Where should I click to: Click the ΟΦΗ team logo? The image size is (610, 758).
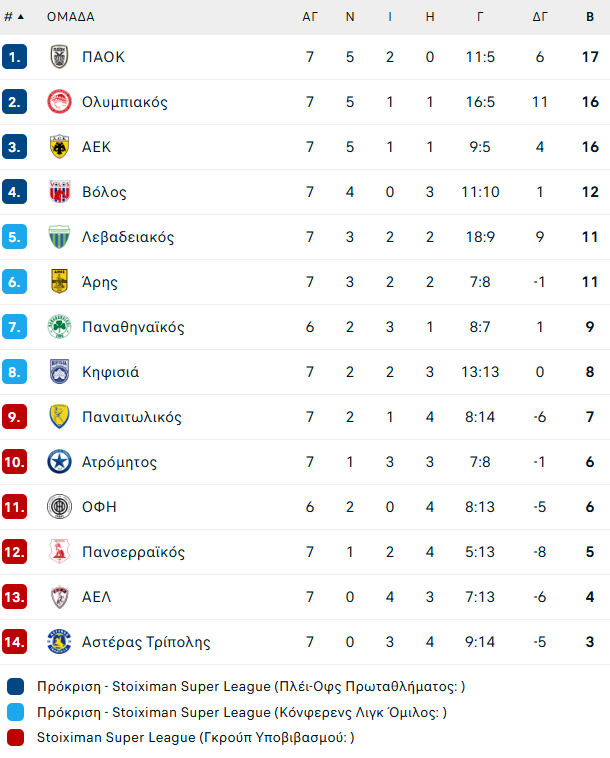pyautogui.click(x=59, y=507)
